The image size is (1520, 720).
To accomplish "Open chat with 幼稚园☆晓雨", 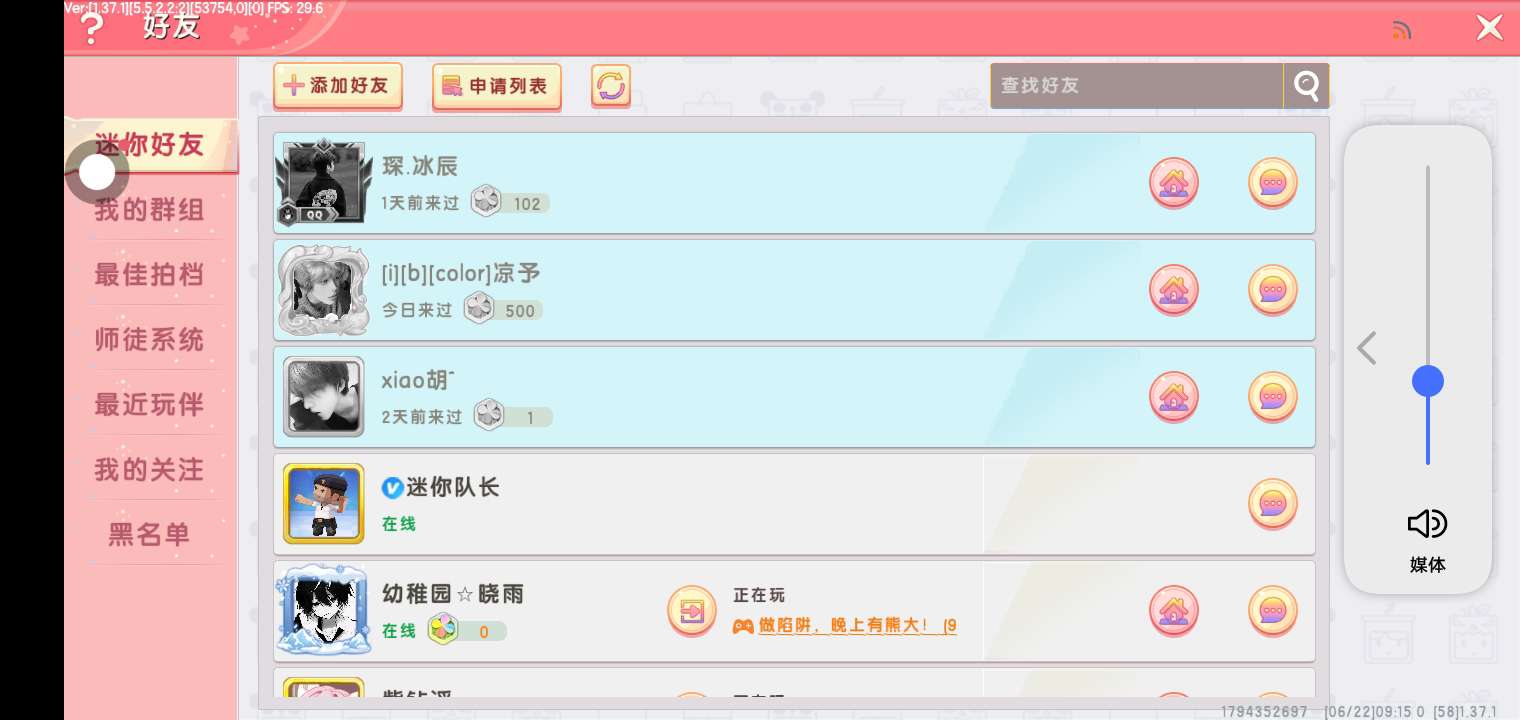I will 1272,610.
